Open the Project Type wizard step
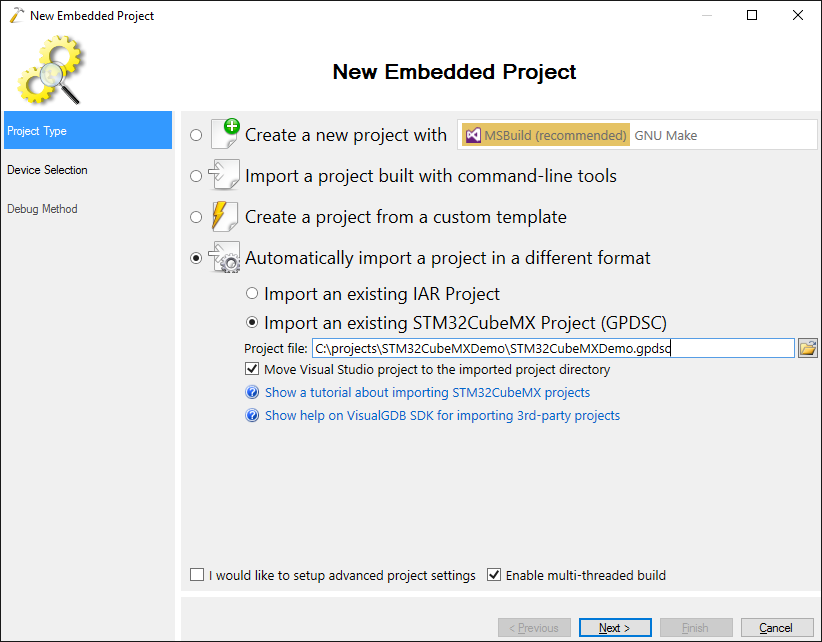Viewport: 822px width, 642px height. [x=88, y=130]
